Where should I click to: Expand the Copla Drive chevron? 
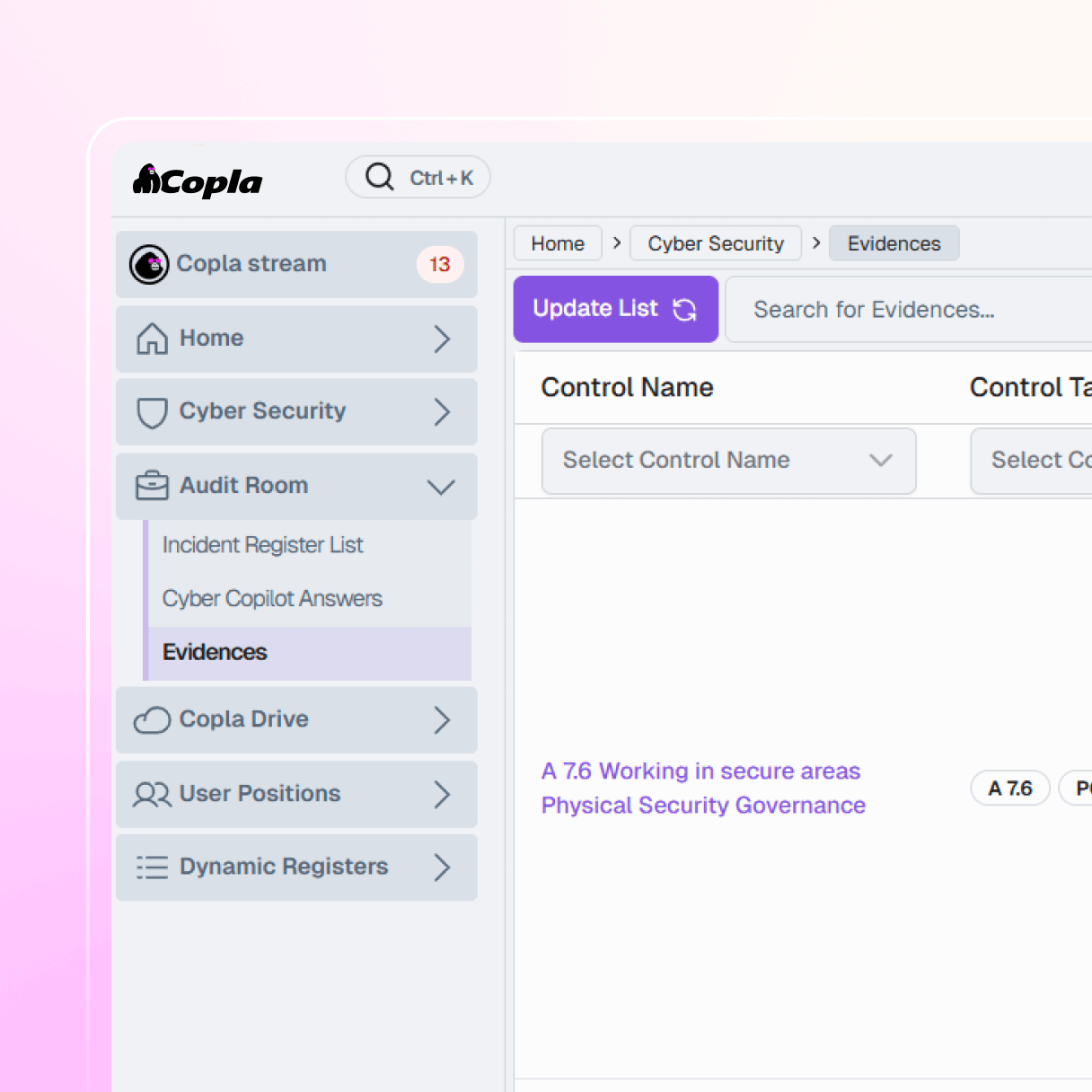(442, 720)
